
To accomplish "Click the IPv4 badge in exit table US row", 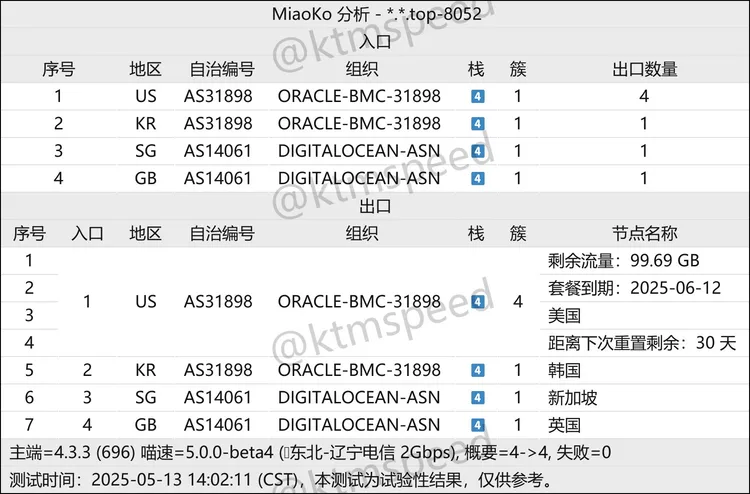I will [x=477, y=301].
